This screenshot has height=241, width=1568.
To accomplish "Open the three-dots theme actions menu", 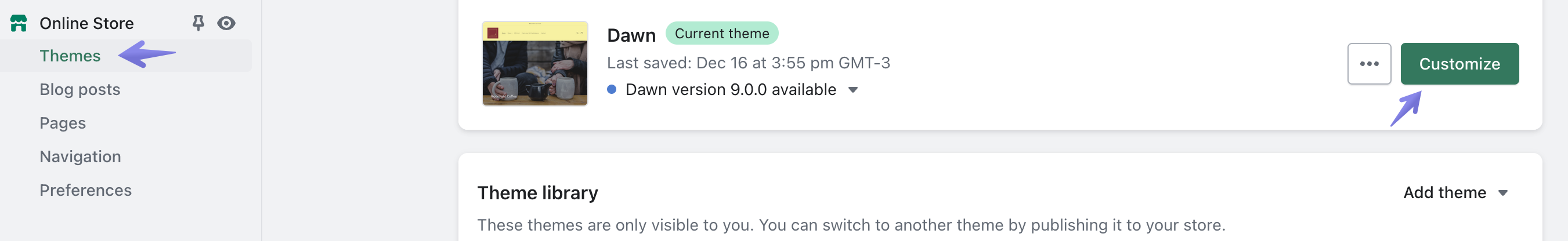I will point(1368,64).
